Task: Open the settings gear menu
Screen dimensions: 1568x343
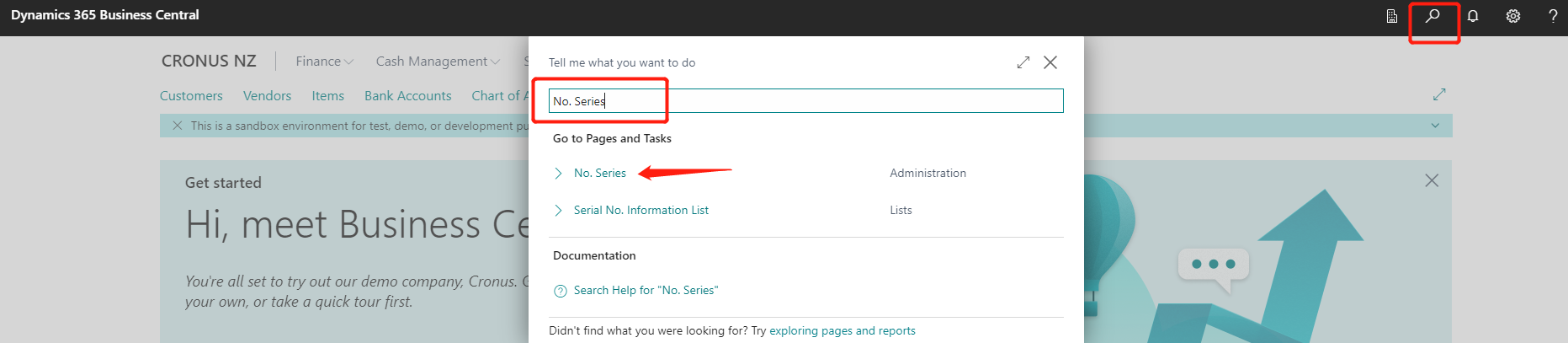Action: pos(1513,16)
